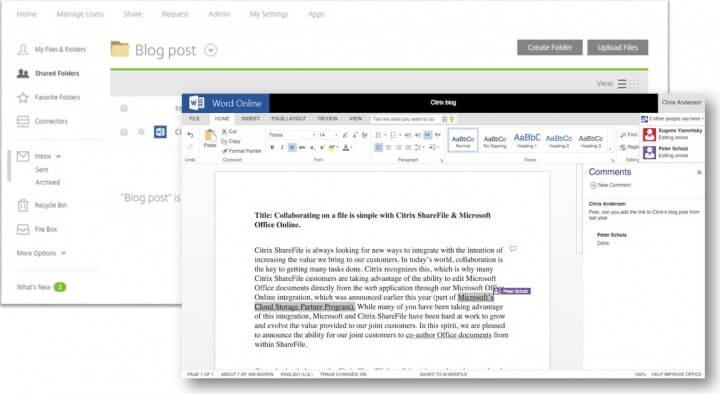Tick the Word file row checkbox

(124, 132)
